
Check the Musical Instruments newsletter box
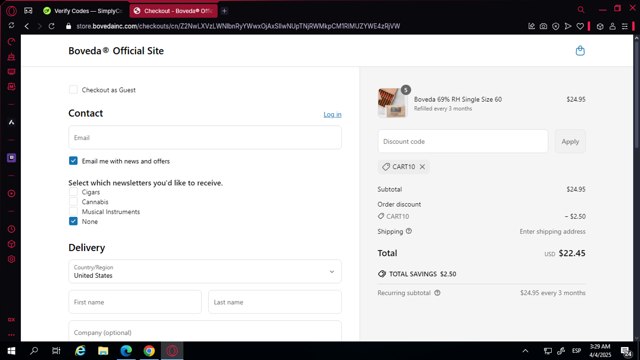(73, 211)
